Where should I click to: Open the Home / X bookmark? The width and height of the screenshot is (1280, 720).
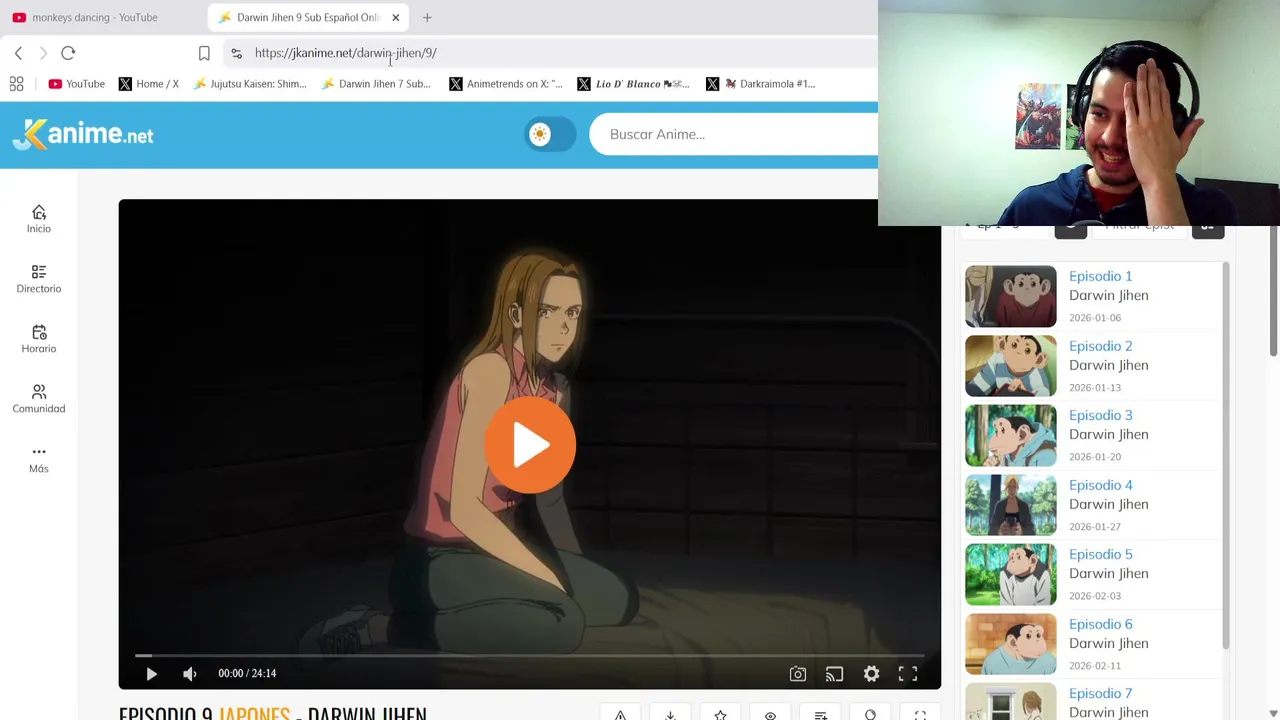point(149,84)
